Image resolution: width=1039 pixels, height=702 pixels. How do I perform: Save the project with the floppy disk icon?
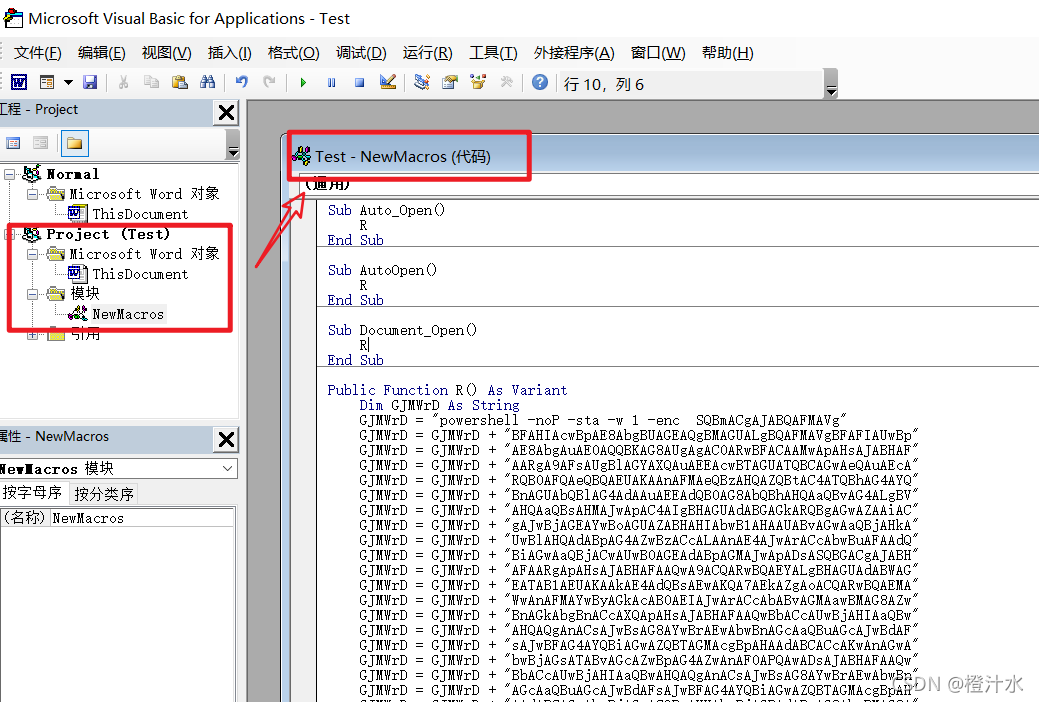90,82
